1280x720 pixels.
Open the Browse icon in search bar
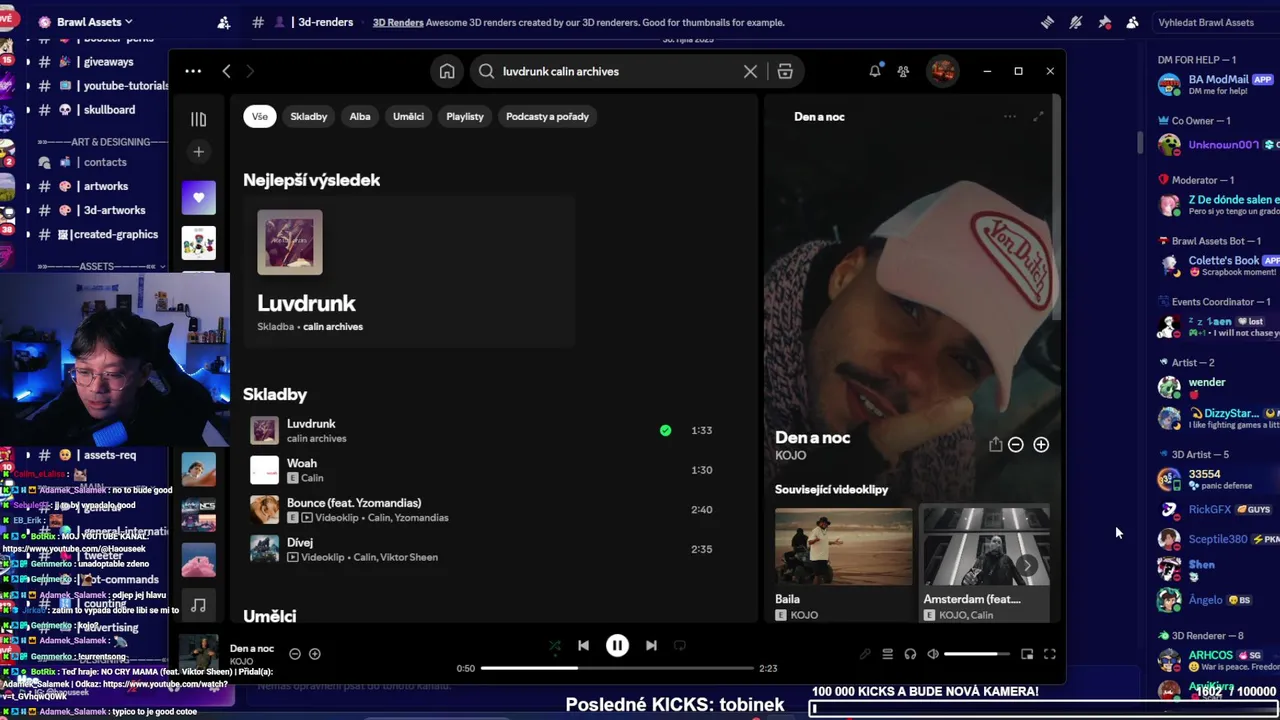click(785, 71)
